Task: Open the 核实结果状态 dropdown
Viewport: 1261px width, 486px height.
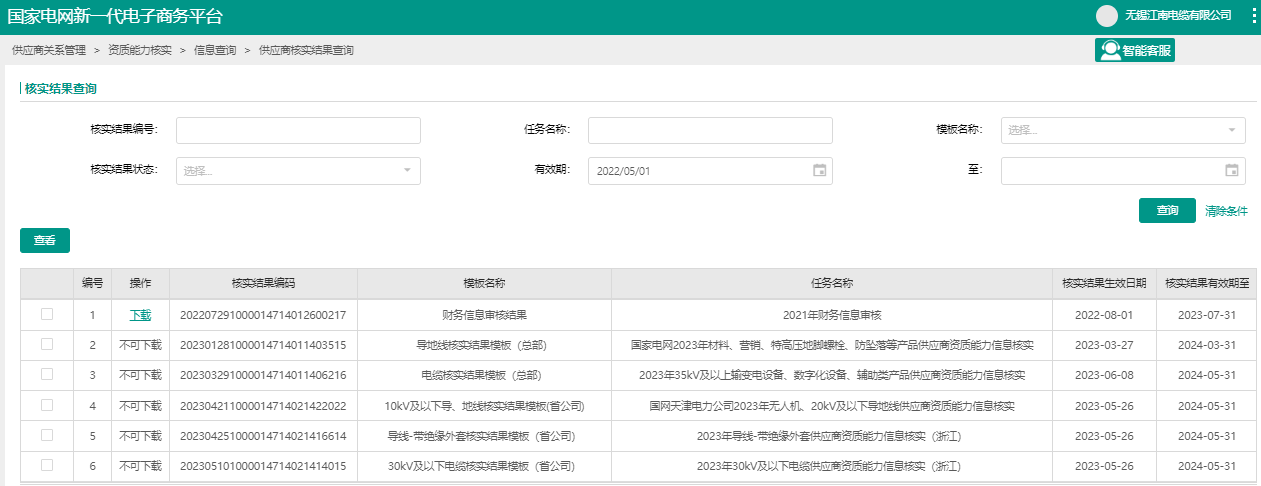Action: (x=298, y=171)
